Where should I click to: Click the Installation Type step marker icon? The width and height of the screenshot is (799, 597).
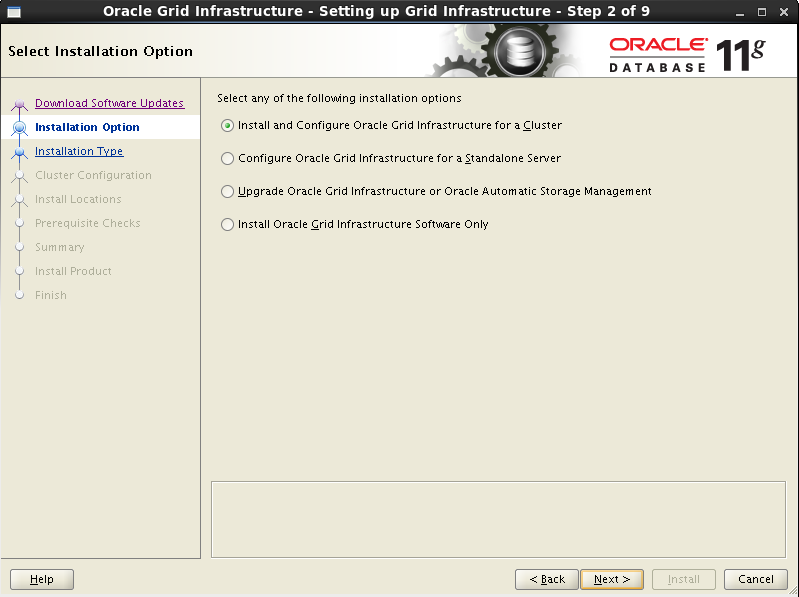[x=19, y=152]
